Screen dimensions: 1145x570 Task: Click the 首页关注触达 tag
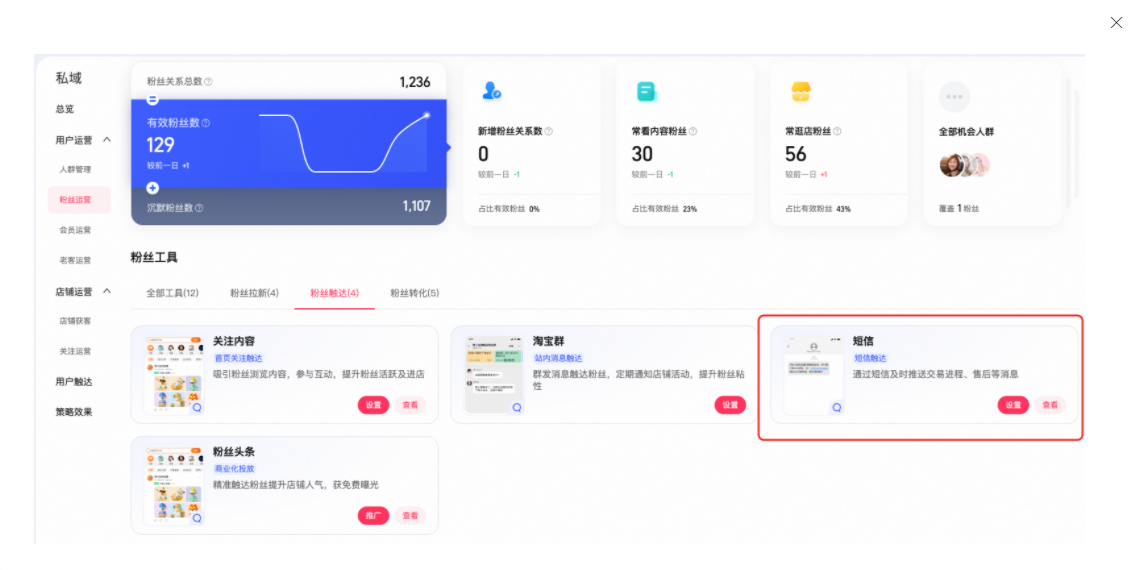pos(238,358)
